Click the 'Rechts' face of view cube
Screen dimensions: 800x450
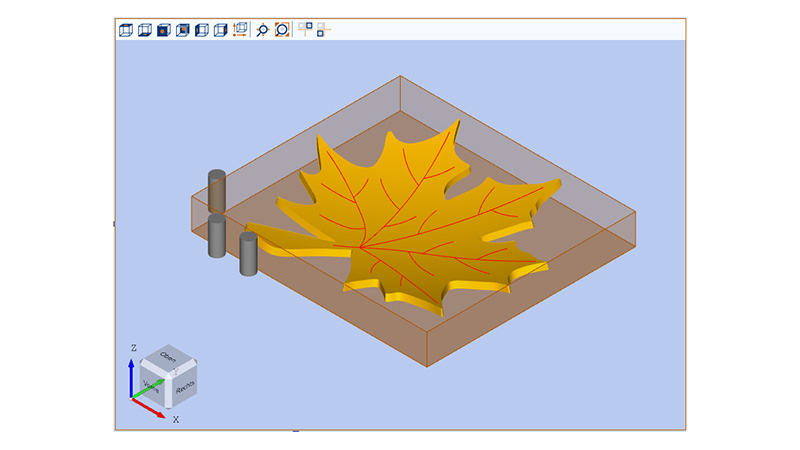184,386
